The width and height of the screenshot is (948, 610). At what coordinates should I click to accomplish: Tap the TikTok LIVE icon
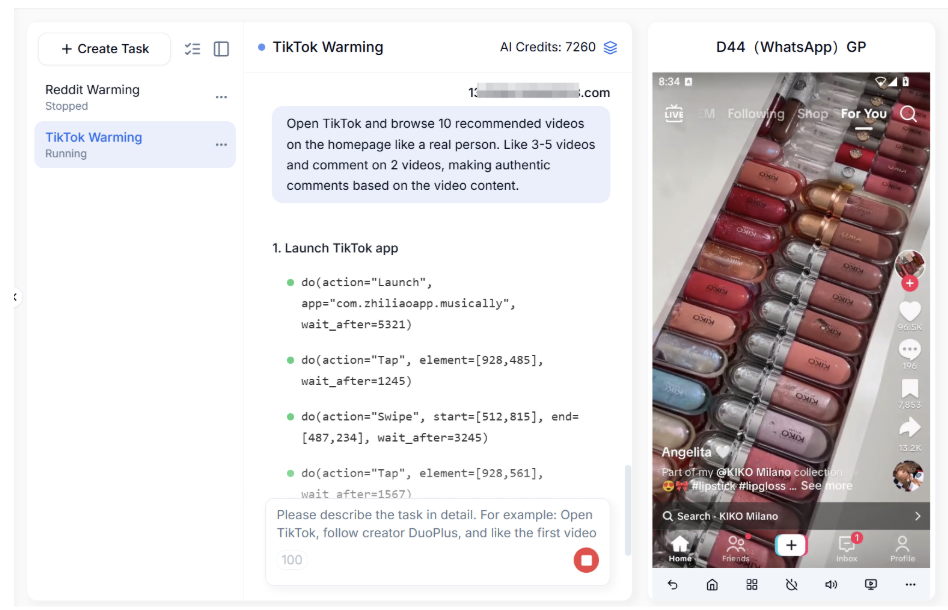(x=674, y=114)
